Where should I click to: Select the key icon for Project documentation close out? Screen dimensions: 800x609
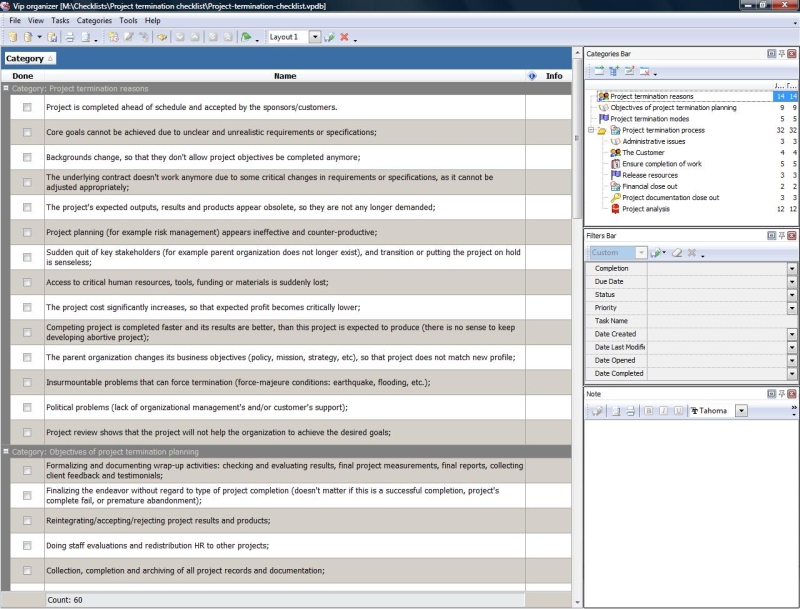click(x=615, y=198)
